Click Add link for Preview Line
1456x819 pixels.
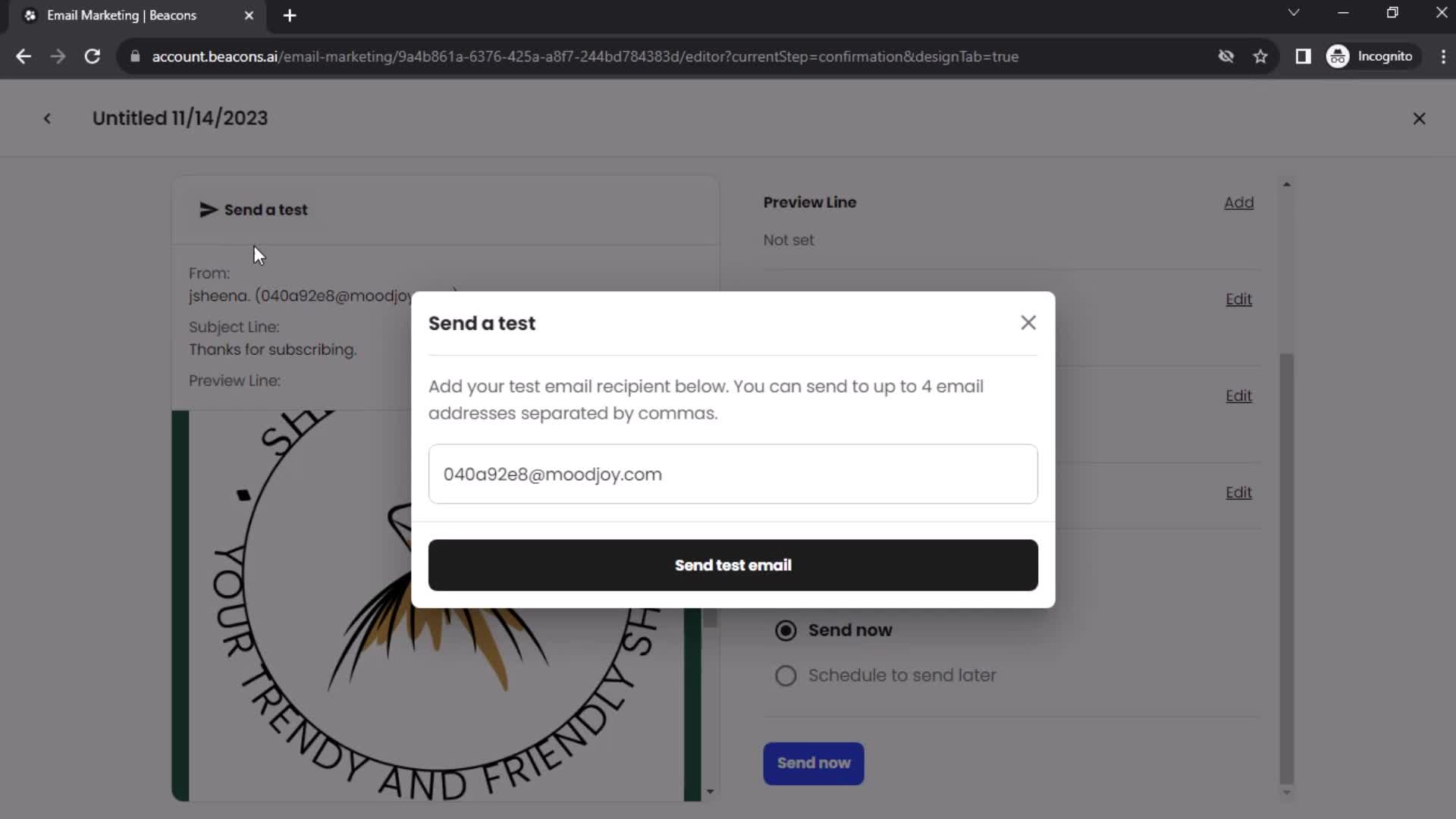coord(1240,202)
